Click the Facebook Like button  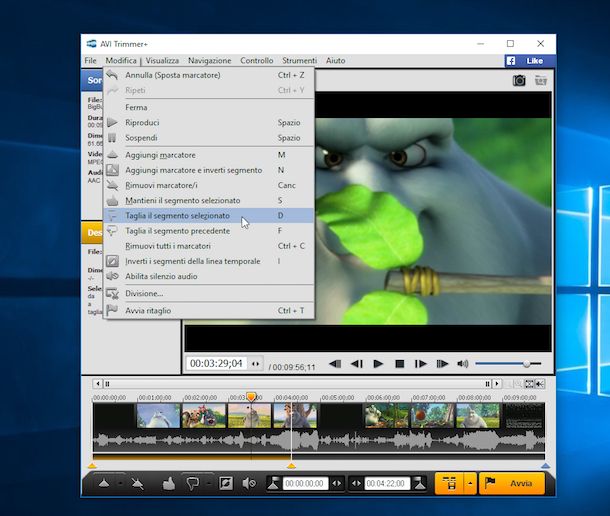coord(530,61)
